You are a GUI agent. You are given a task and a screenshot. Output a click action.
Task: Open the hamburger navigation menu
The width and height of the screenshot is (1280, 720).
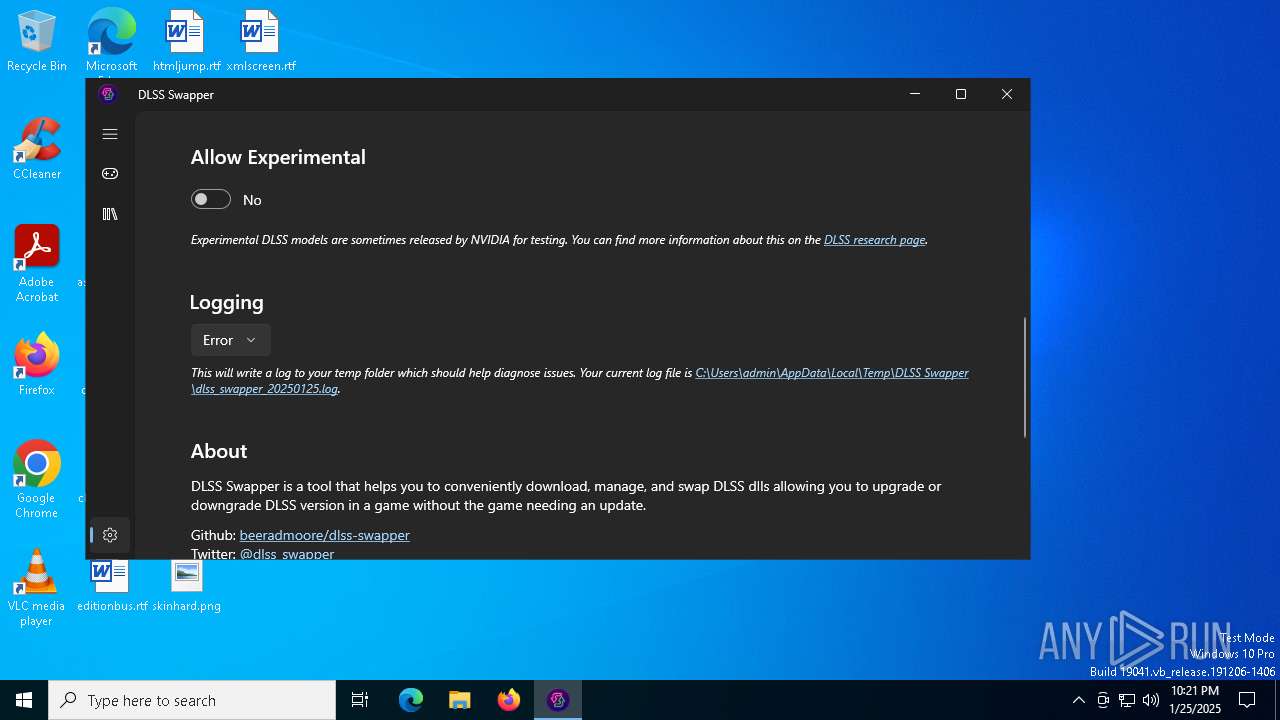110,134
